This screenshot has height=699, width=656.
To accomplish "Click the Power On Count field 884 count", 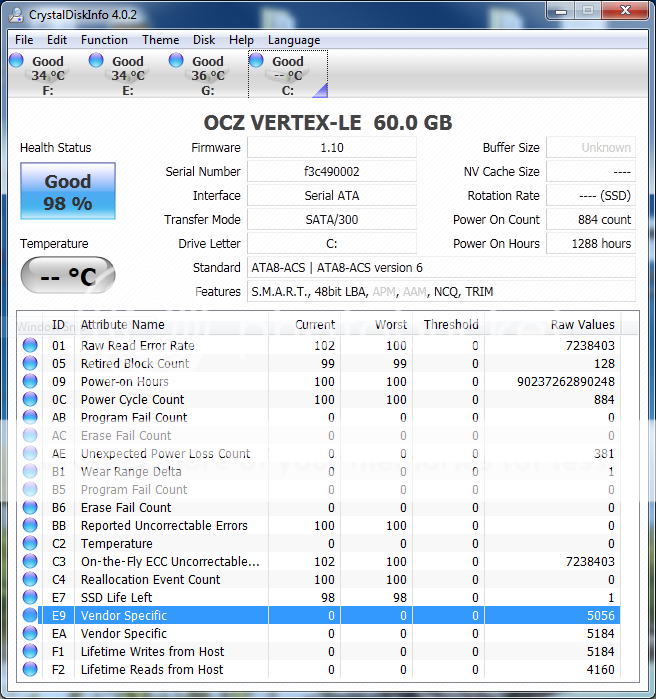I will tap(591, 220).
